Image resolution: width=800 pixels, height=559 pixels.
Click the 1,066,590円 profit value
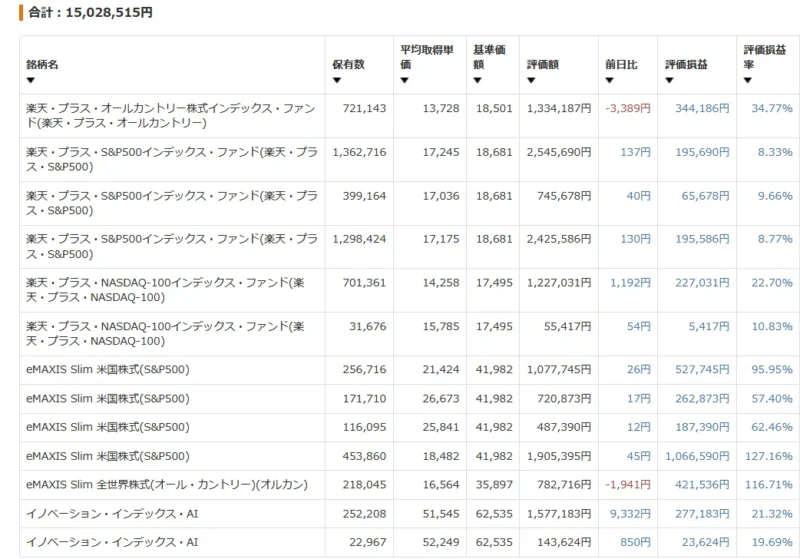point(697,456)
